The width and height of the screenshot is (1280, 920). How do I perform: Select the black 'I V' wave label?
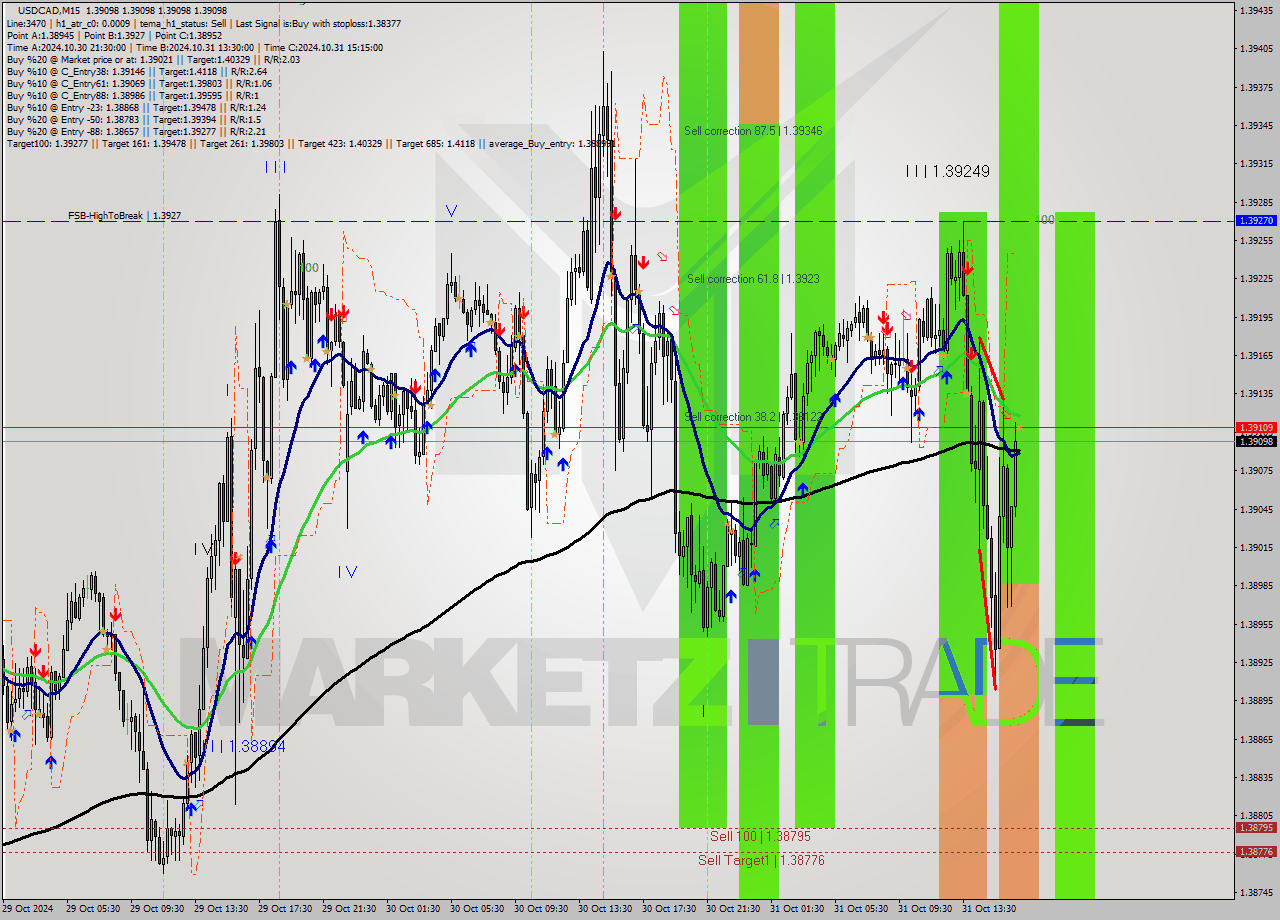204,549
